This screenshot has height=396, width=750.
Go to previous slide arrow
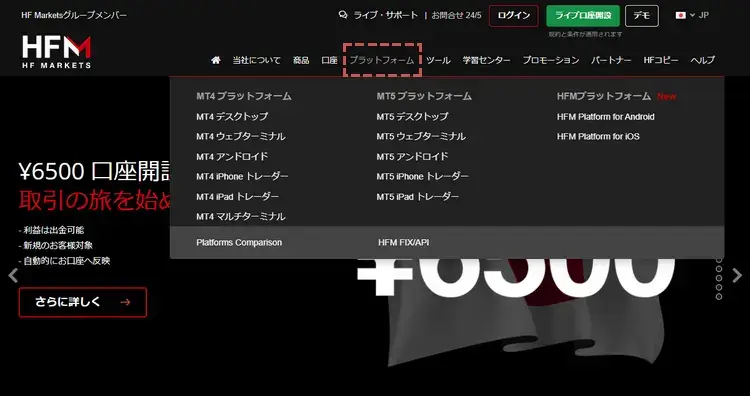coord(13,275)
